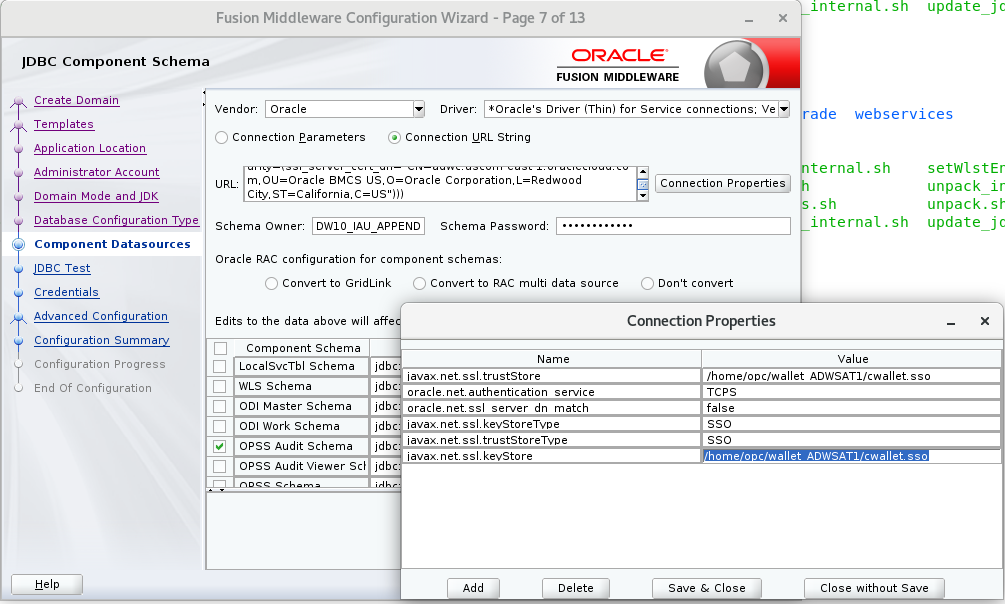This screenshot has height=604, width=1005.
Task: Select Convert to GridLink option
Action: [271, 283]
